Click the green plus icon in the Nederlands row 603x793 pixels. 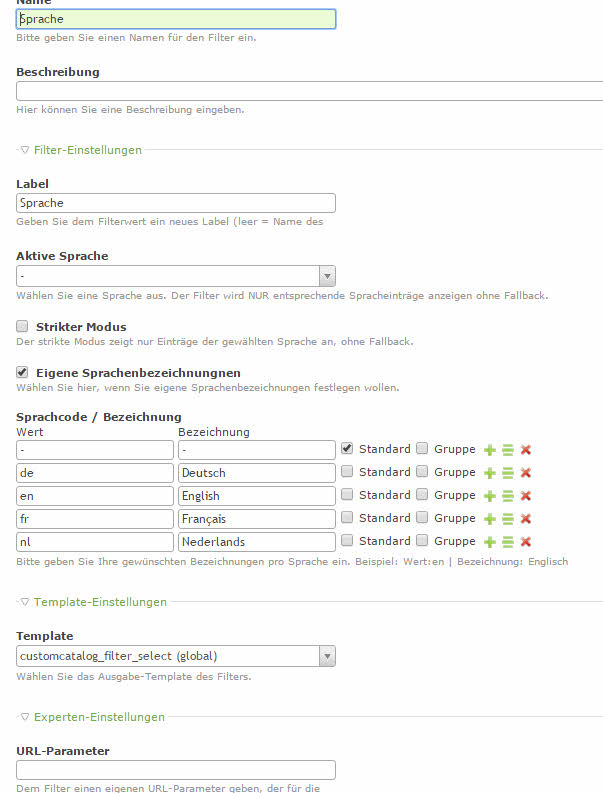[x=490, y=542]
